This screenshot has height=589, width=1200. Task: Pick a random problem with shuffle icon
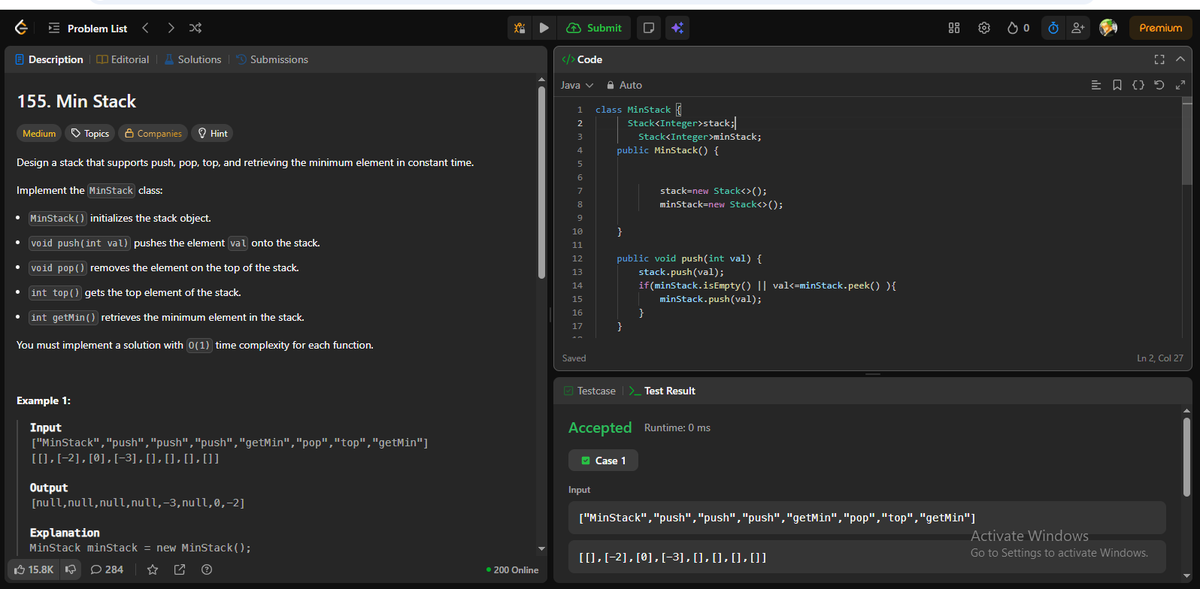pos(194,28)
